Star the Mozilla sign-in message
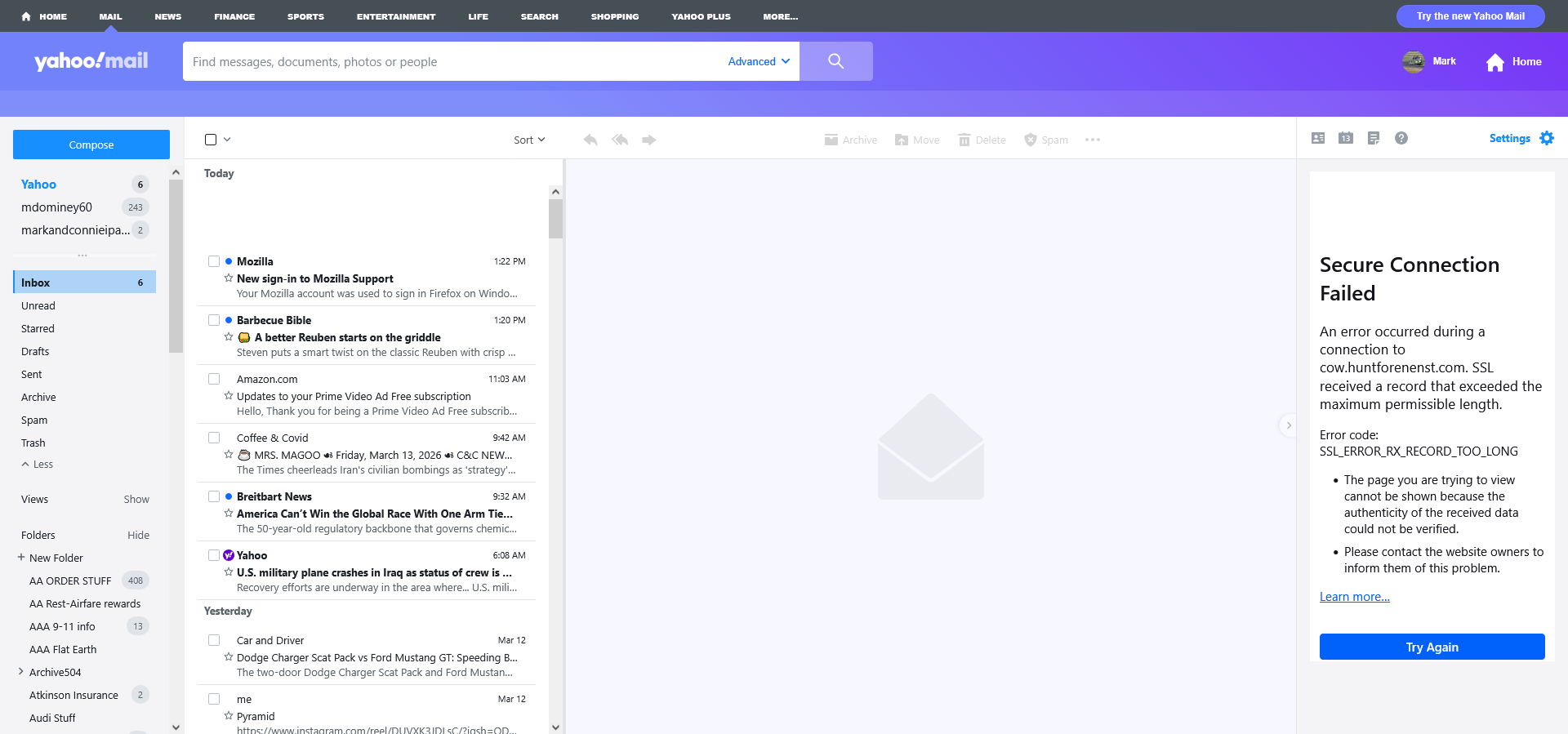This screenshot has height=734, width=1568. pos(229,278)
